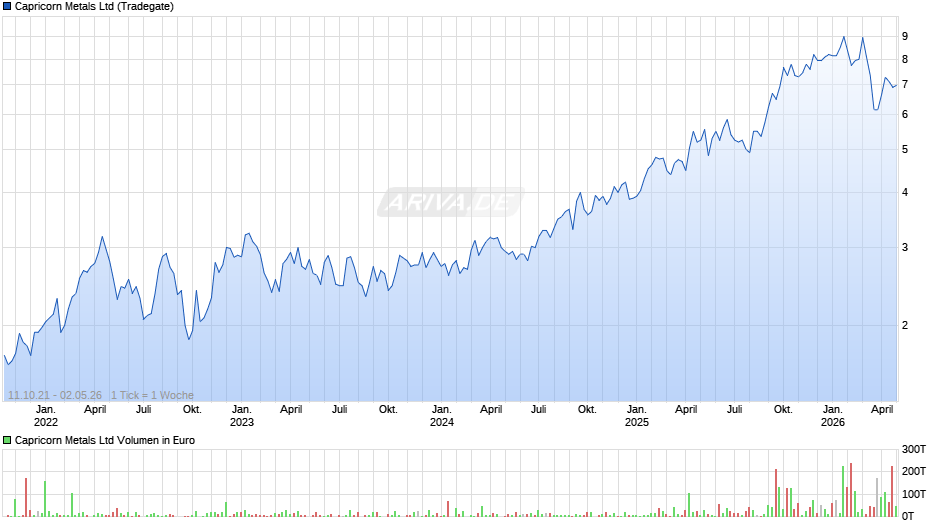Click the volume axis label 300T
Screen dimensions: 940x526
click(914, 449)
